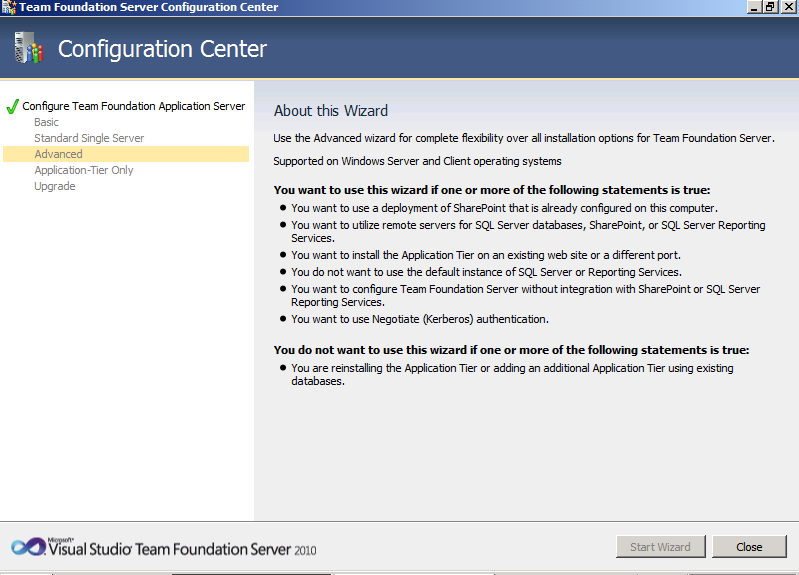The width and height of the screenshot is (799, 575).
Task: Close window using title bar X
Action: click(x=788, y=7)
